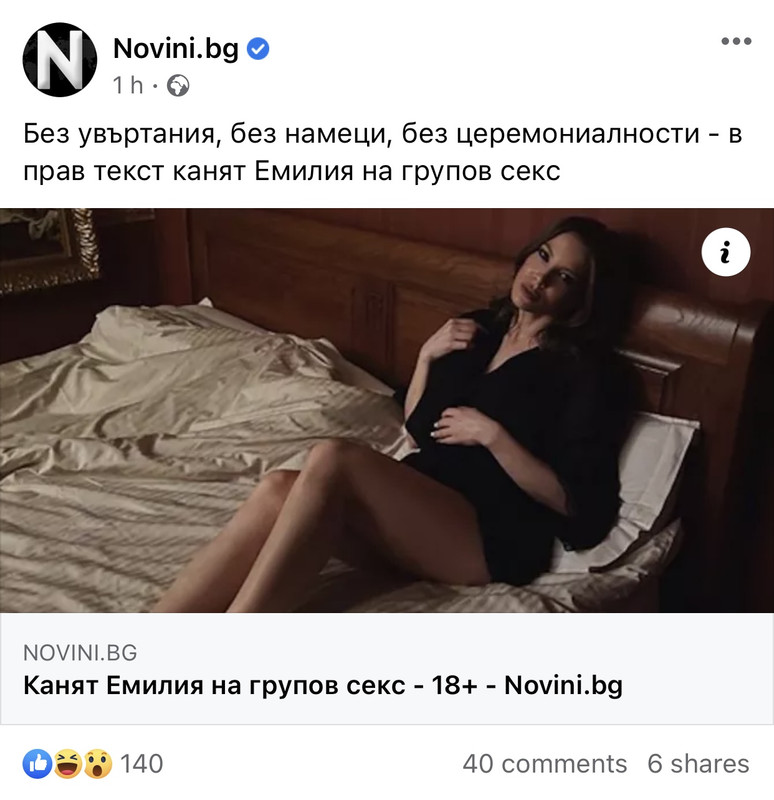This screenshot has height=800, width=774.
Task: Click the second caption line mentioning Емилия
Action: click(291, 171)
